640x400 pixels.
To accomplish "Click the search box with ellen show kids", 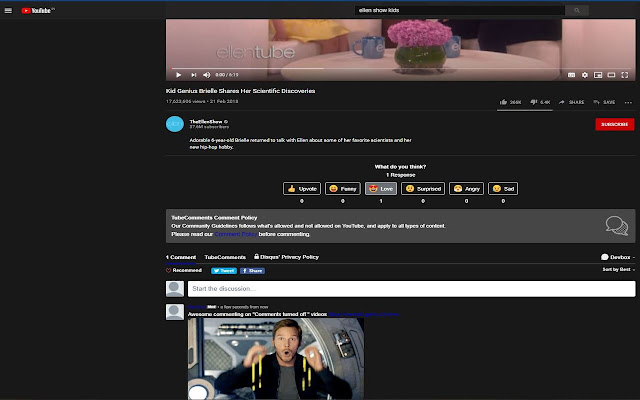I will 460,10.
